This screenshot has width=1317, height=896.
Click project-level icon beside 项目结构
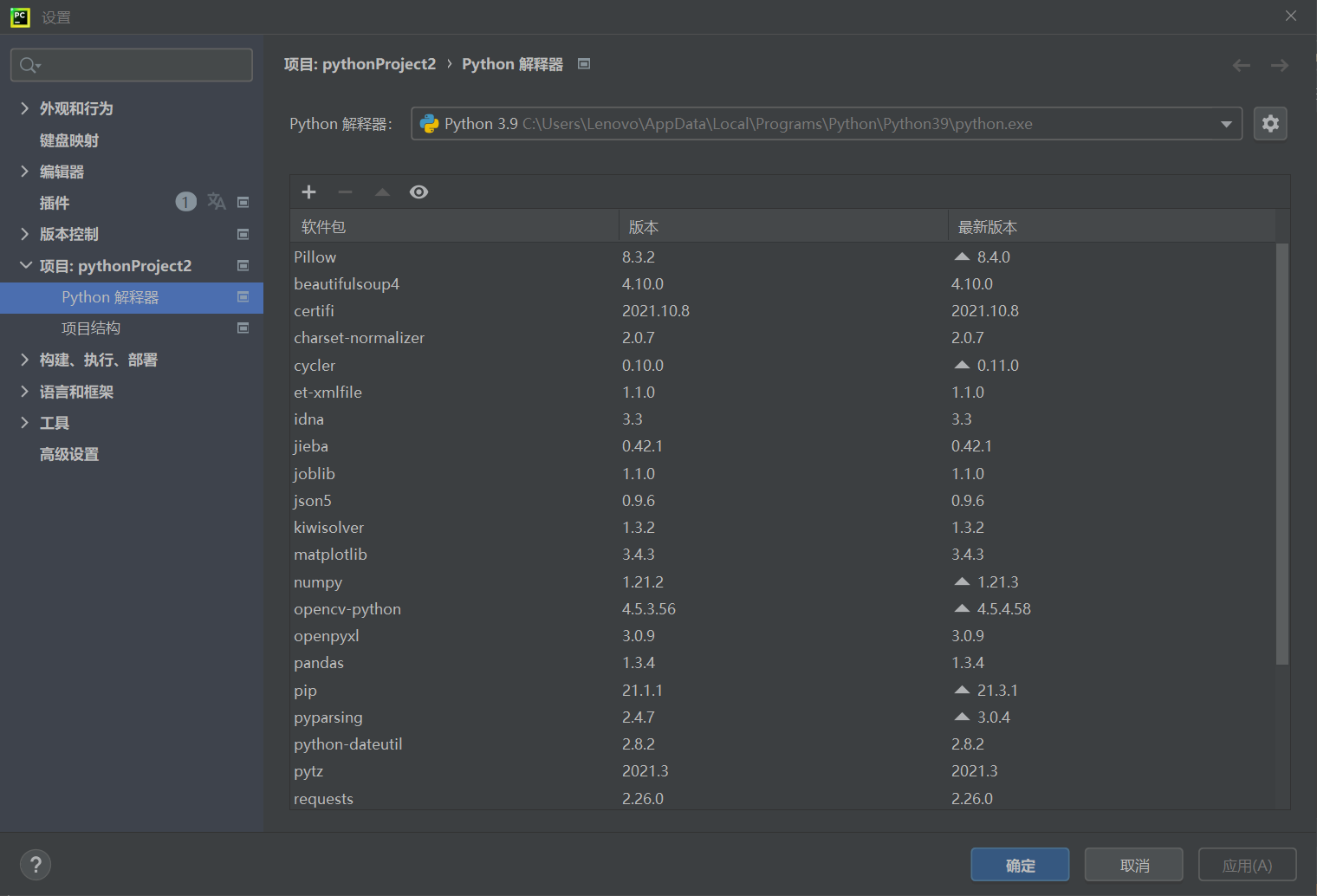[243, 328]
